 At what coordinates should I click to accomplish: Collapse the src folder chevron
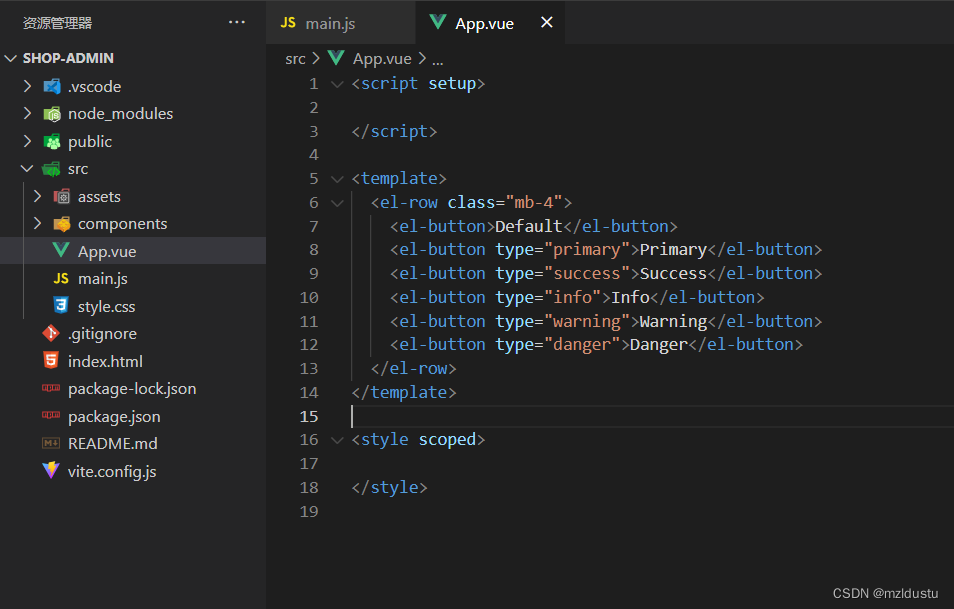(x=27, y=169)
